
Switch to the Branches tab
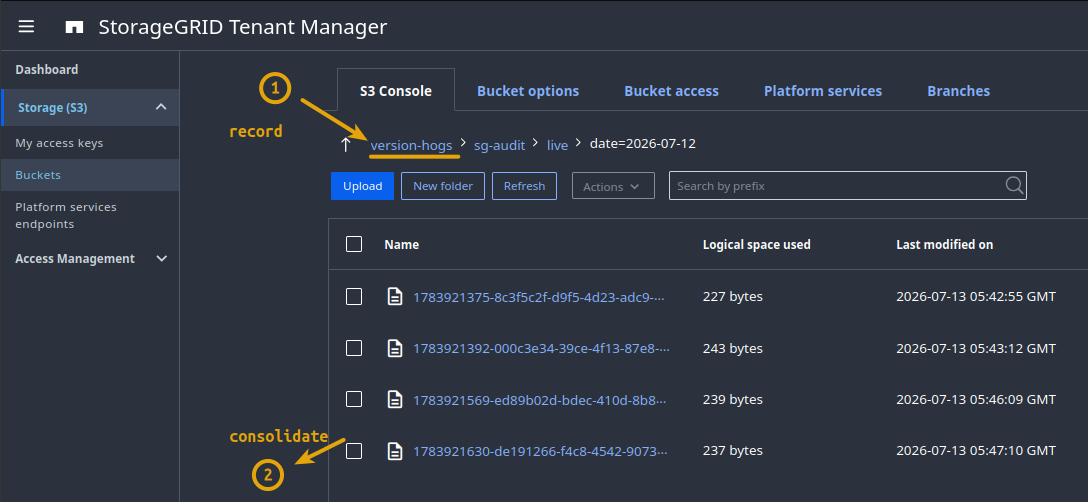pos(958,91)
